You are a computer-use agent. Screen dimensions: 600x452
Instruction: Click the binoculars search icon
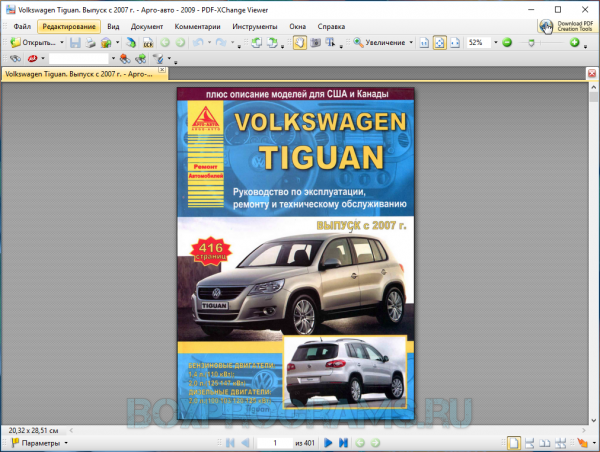click(15, 59)
